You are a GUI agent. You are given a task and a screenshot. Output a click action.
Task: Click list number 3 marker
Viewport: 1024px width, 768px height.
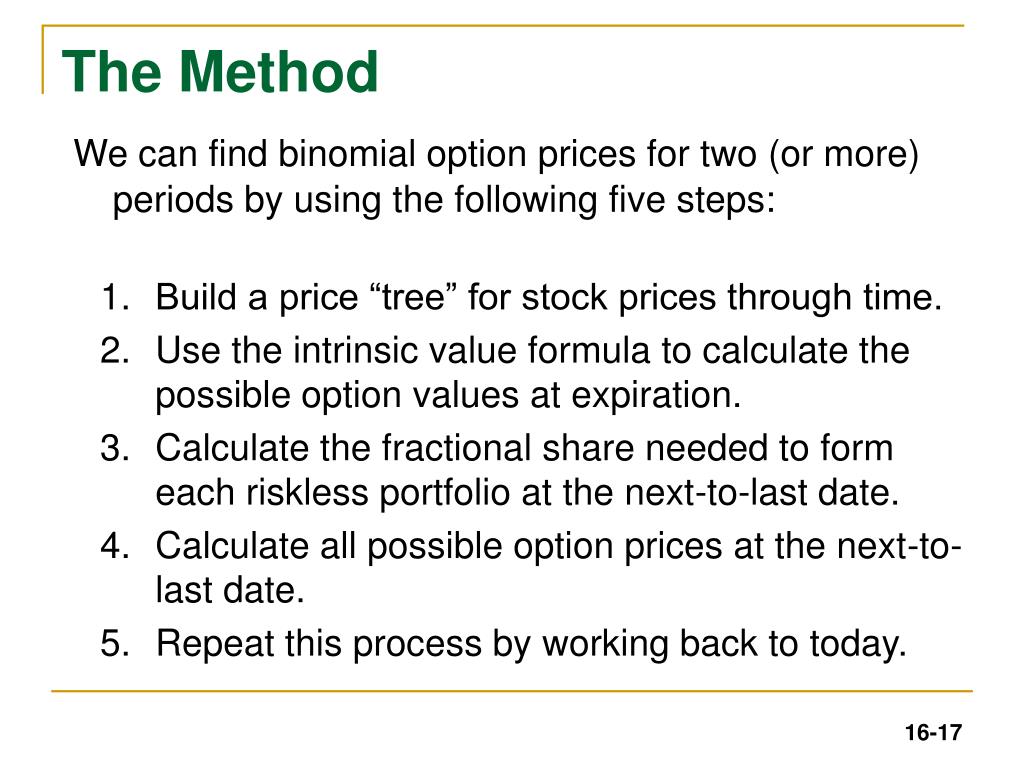pos(116,448)
